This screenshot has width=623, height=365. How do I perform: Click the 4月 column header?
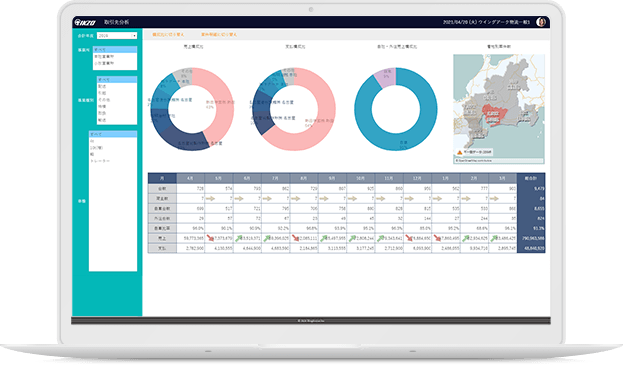[190, 178]
